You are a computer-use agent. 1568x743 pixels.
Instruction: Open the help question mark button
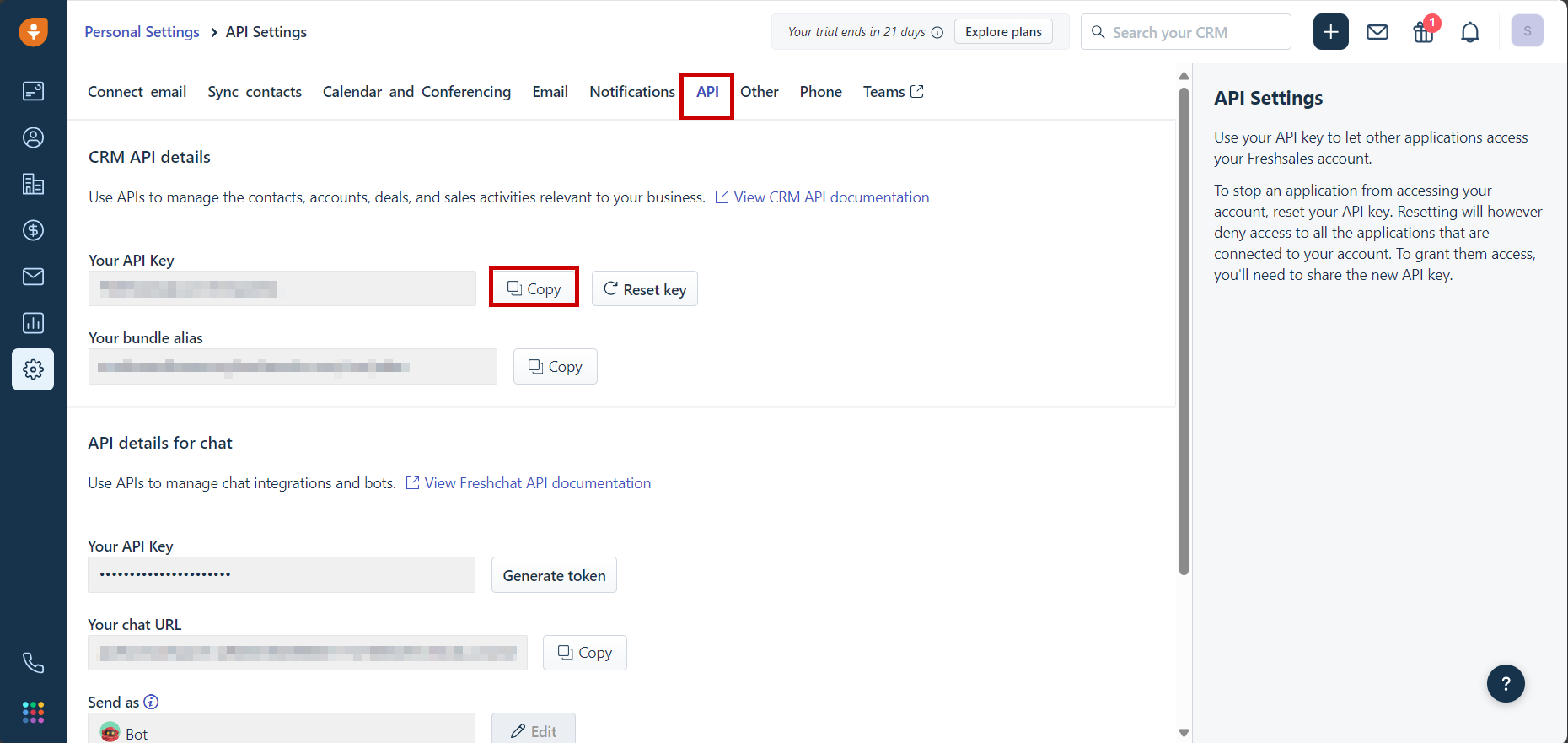(1506, 684)
